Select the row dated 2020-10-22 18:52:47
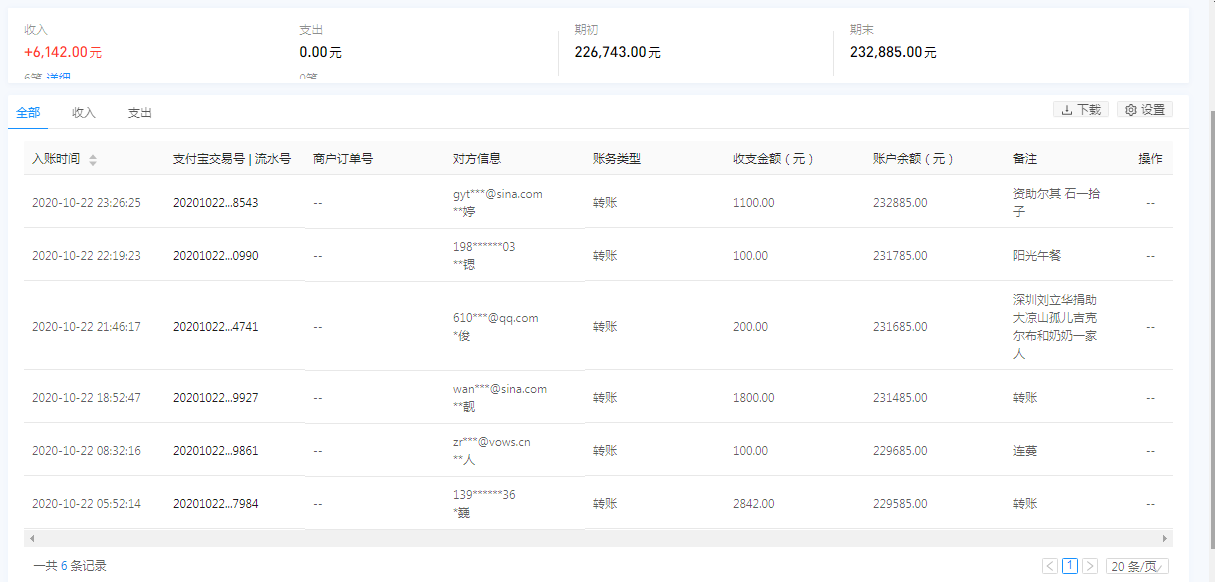Image resolution: width=1215 pixels, height=582 pixels. [x=86, y=398]
